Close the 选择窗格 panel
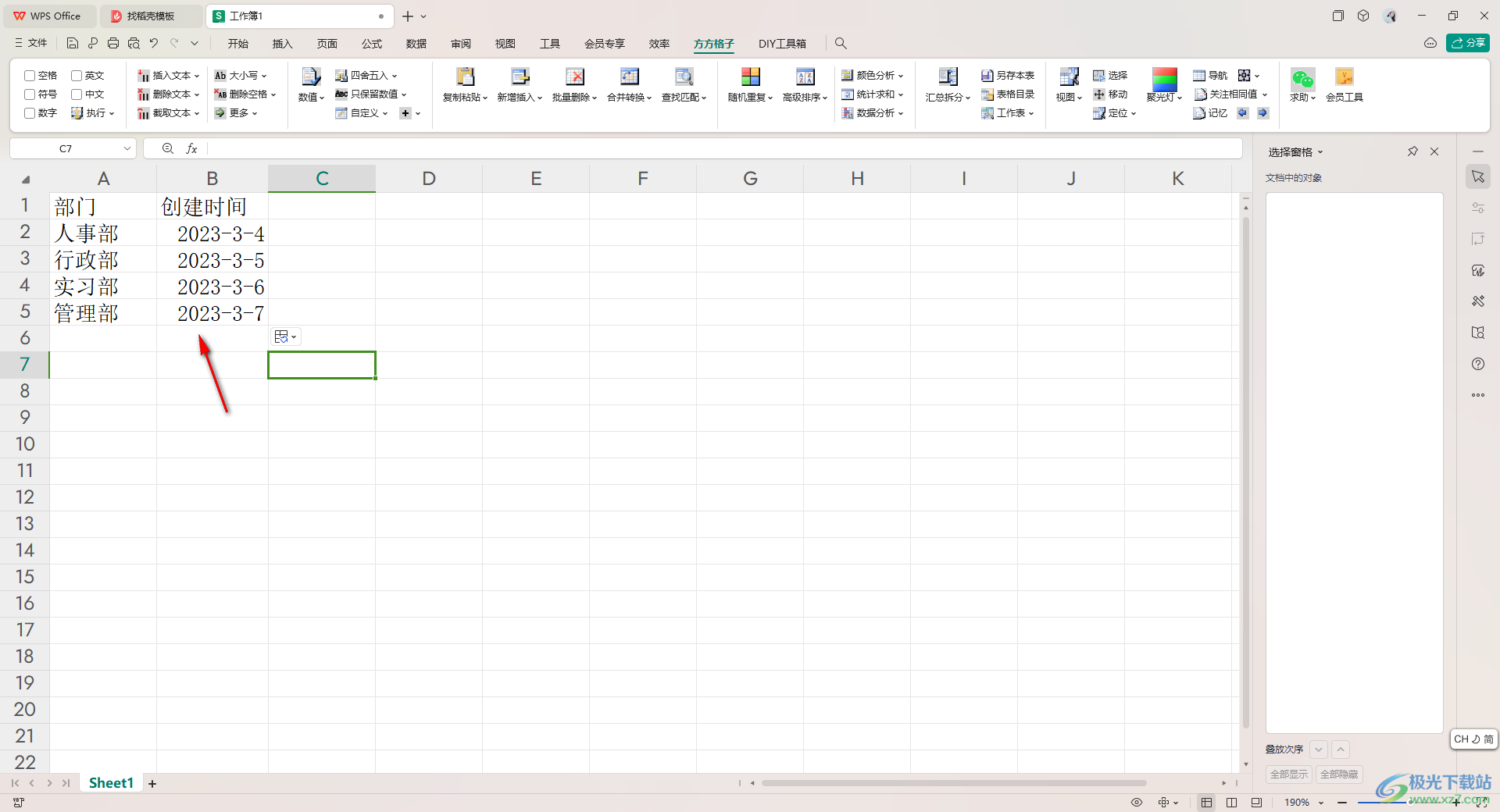Screen dimensions: 1500x812 (1434, 151)
